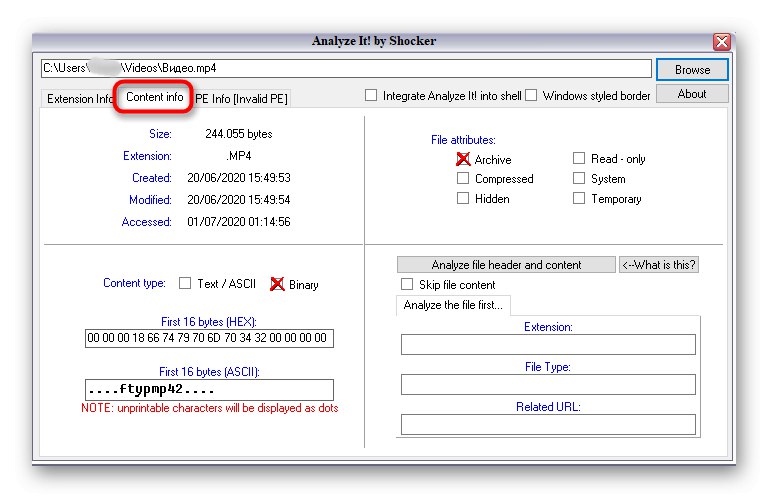Click the 'File attributes:' label
This screenshot has height=498, width=768.
coord(463,140)
